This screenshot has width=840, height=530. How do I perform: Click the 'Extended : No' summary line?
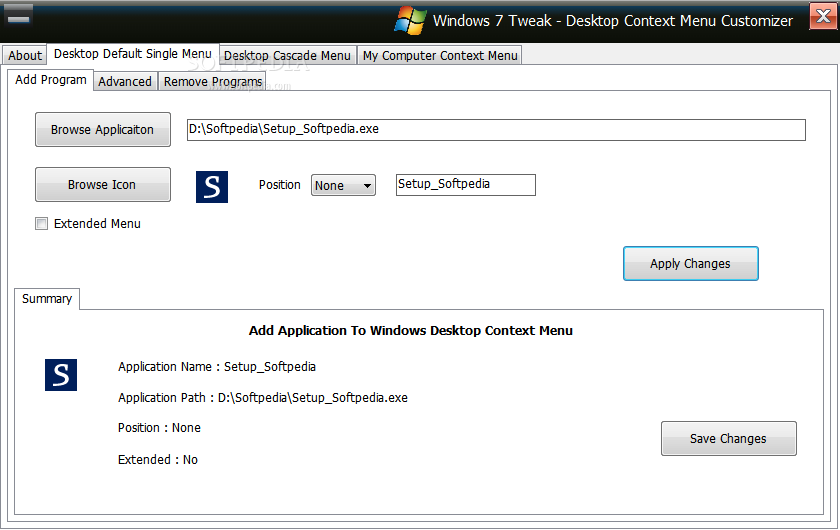[158, 460]
